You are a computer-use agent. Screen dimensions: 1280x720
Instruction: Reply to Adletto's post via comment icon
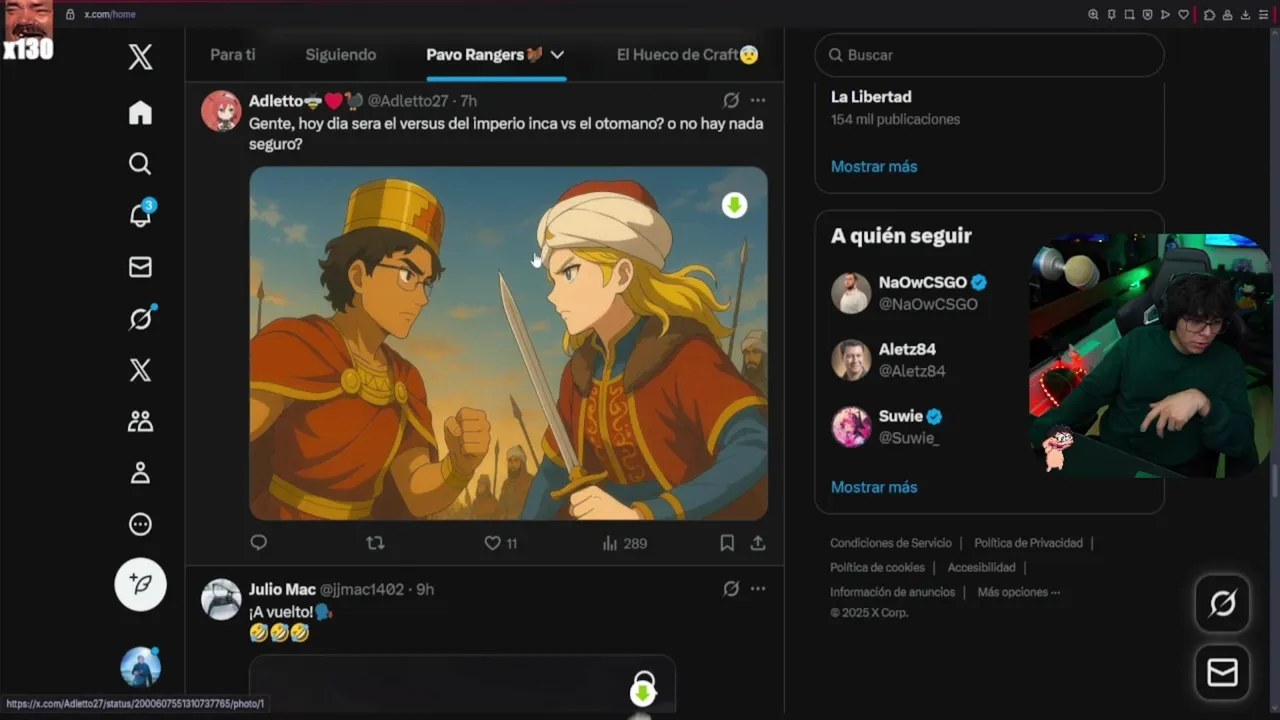(x=258, y=543)
